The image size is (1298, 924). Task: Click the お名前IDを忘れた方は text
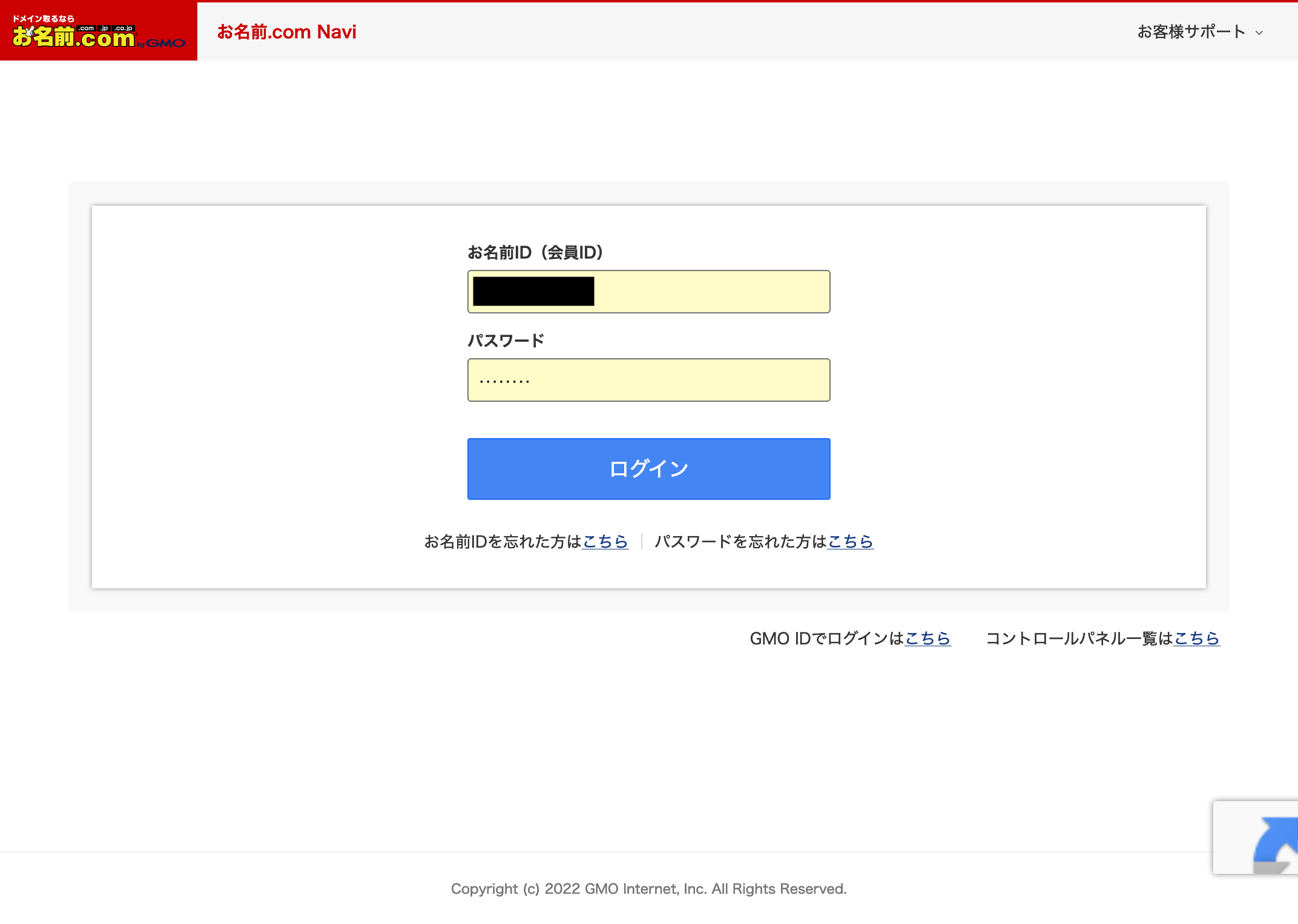(502, 542)
